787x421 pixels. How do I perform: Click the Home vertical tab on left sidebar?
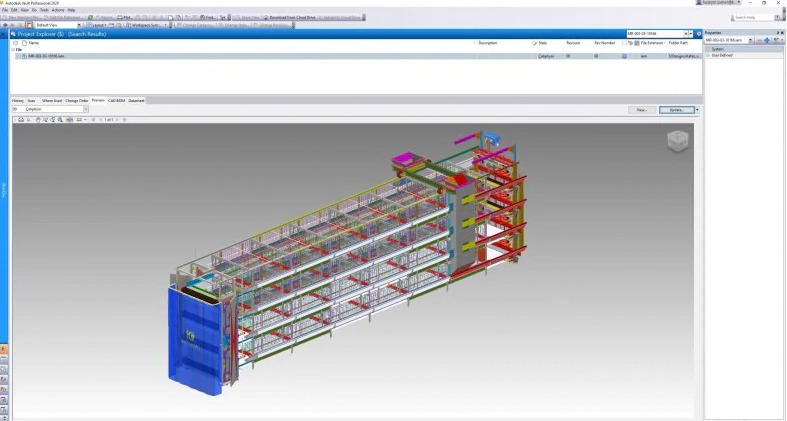4,190
